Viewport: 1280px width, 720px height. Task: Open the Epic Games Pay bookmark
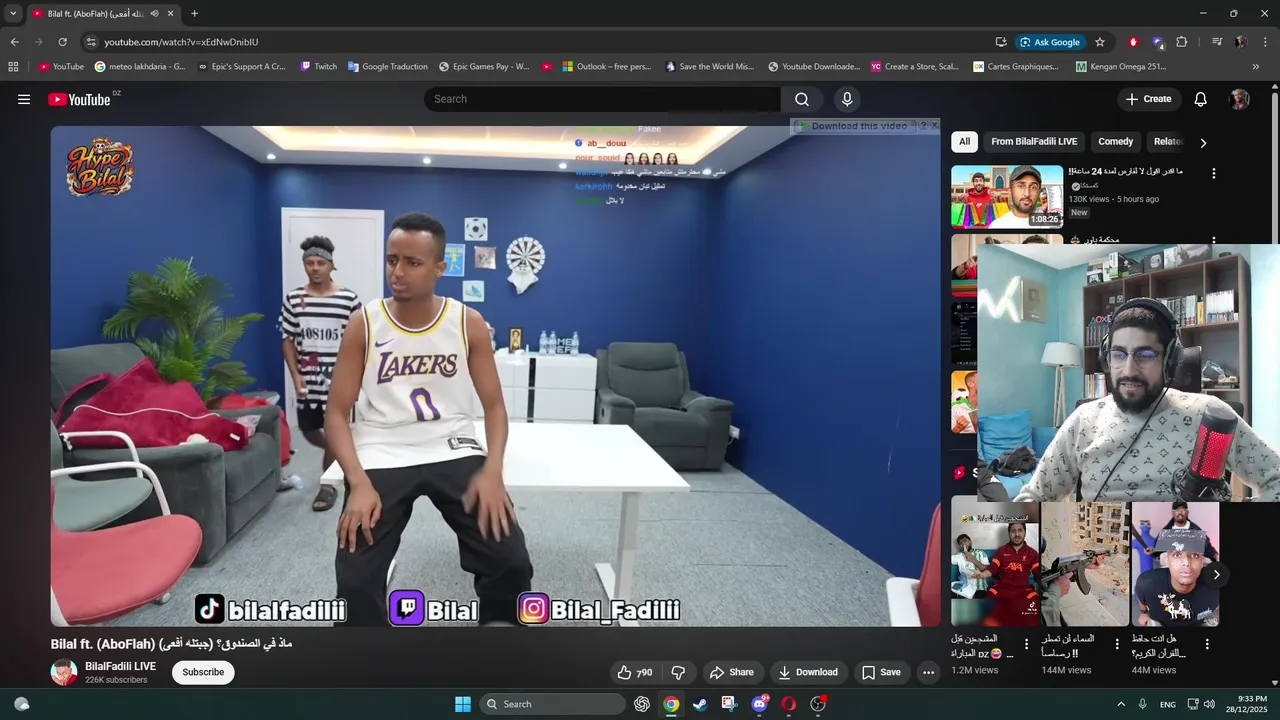click(x=485, y=67)
